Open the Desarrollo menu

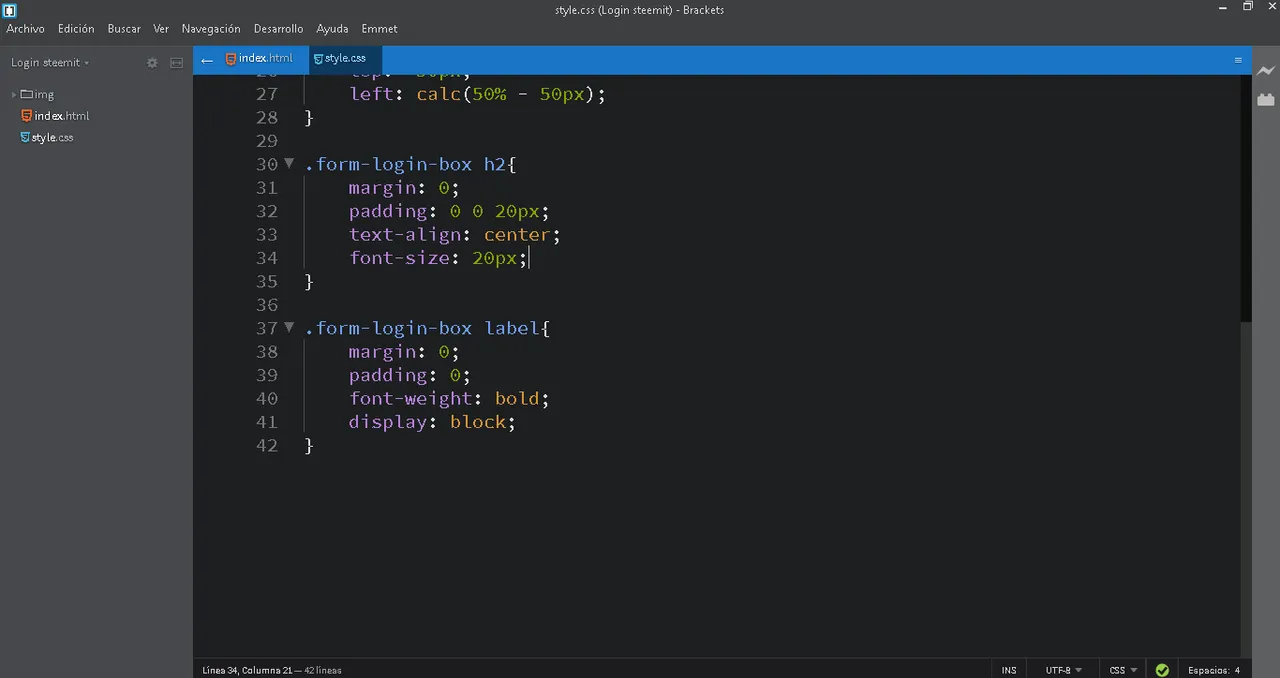pyautogui.click(x=278, y=29)
